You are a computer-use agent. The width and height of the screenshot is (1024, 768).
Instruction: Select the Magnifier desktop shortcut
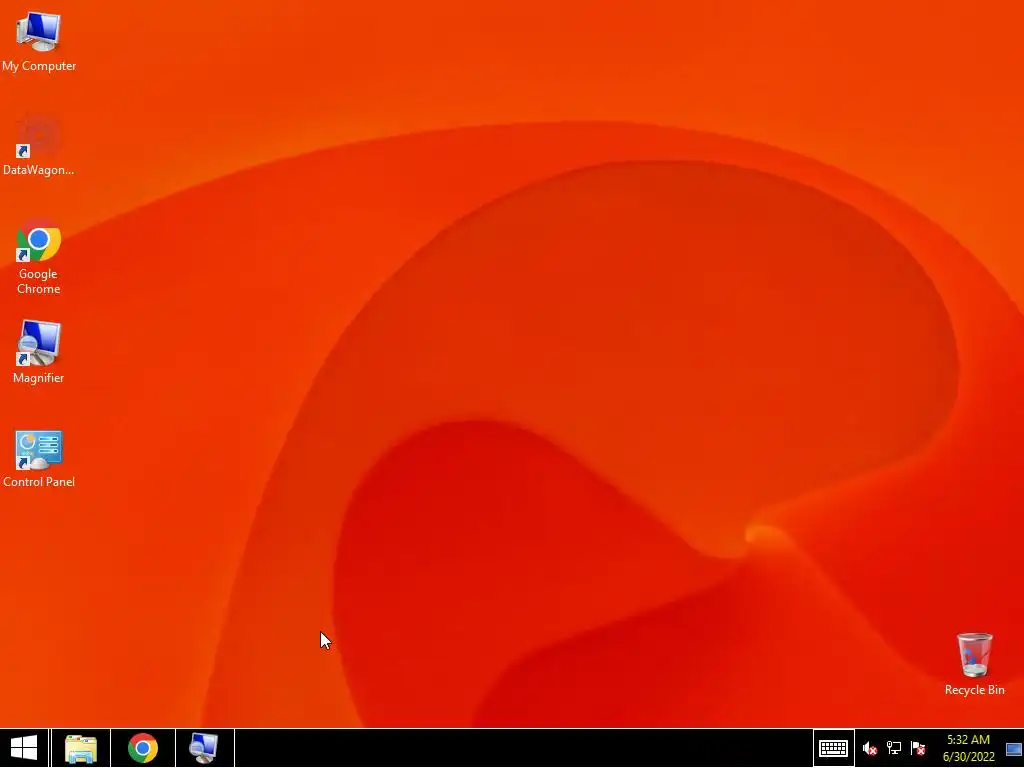(x=39, y=352)
